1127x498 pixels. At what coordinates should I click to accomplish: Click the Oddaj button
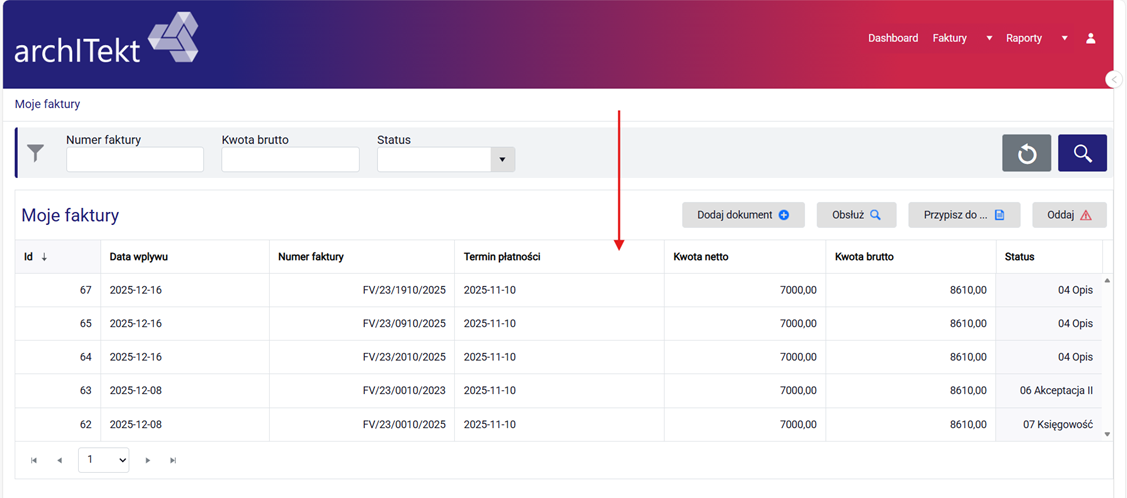pos(1070,215)
